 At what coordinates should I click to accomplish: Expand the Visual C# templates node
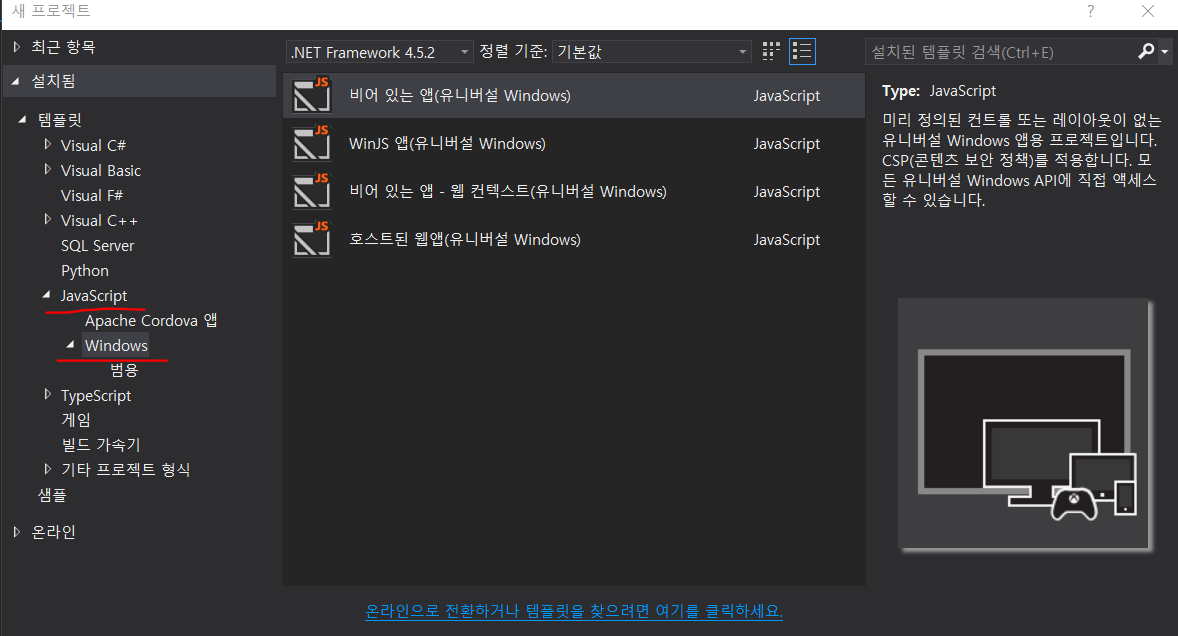tap(47, 144)
